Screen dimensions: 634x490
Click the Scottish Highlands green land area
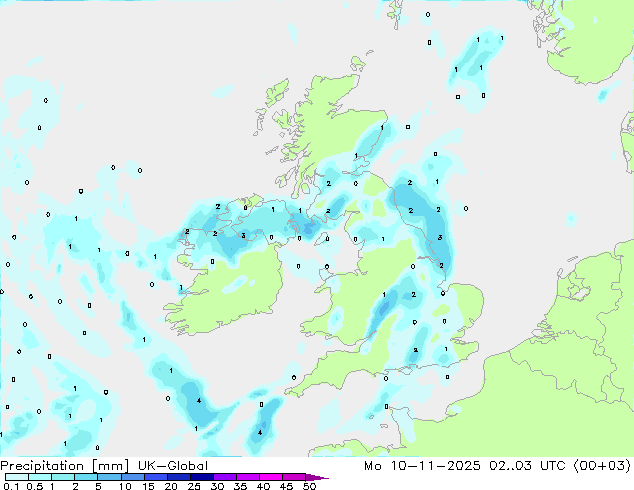pyautogui.click(x=323, y=121)
